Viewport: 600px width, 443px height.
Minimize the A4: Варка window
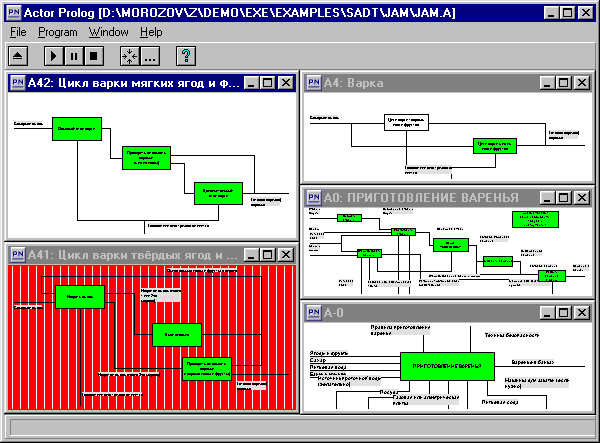547,83
